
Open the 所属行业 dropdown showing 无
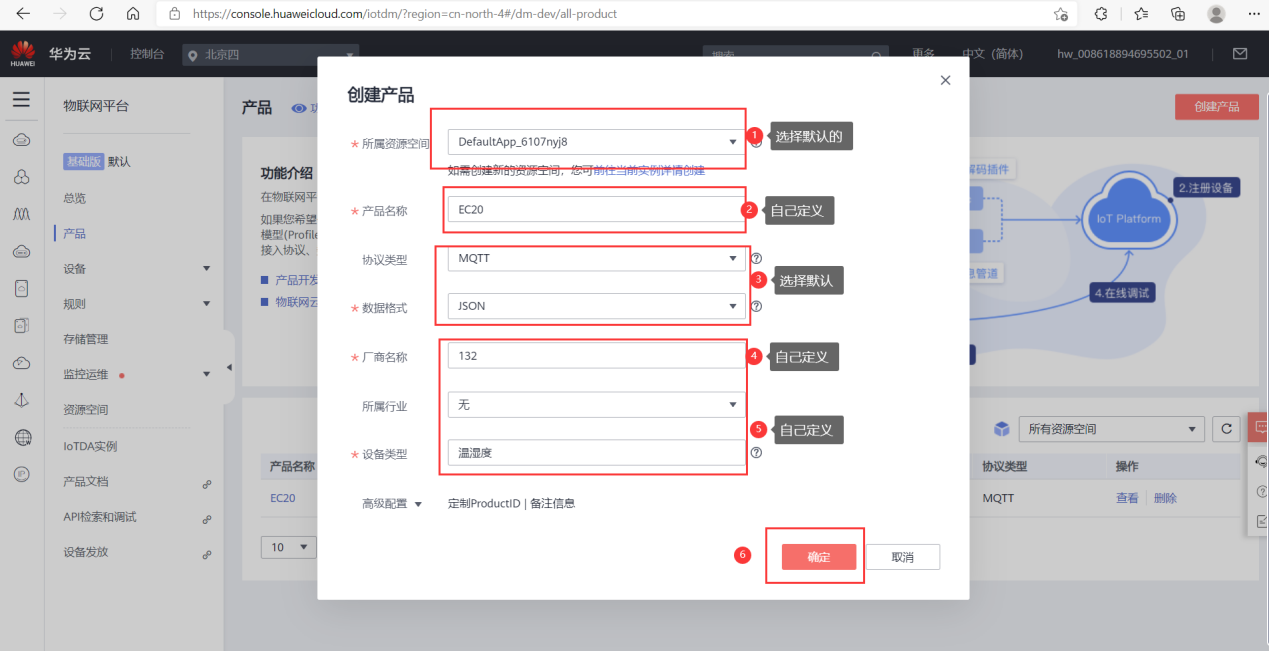coord(596,405)
